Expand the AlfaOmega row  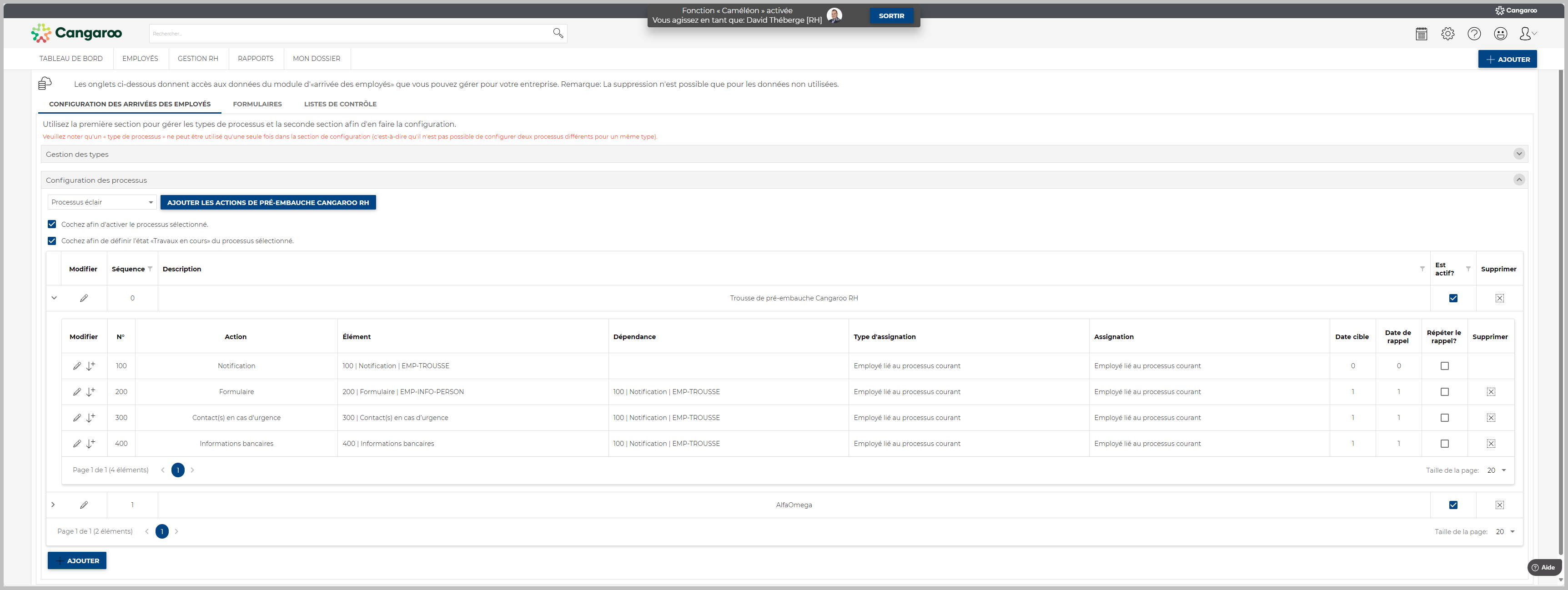[x=54, y=505]
